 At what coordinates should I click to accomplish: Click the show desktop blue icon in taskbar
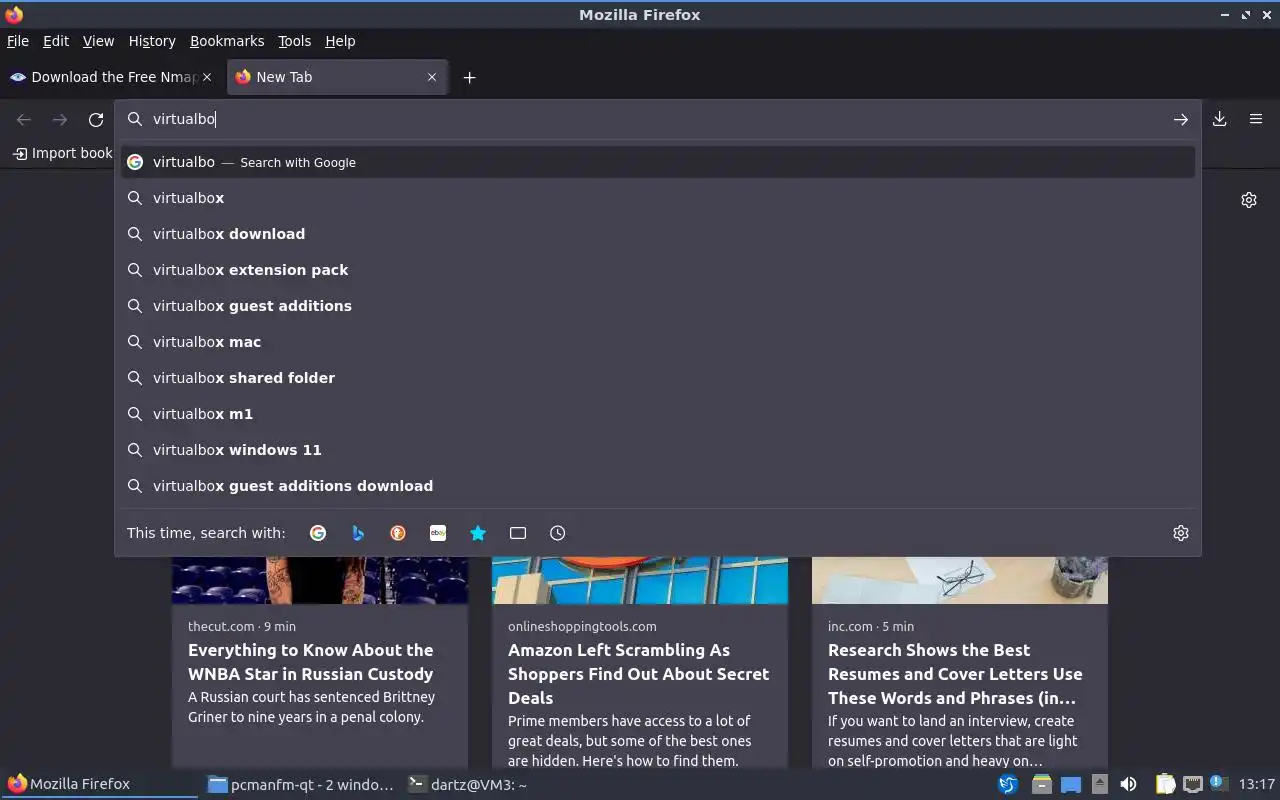coord(1071,784)
